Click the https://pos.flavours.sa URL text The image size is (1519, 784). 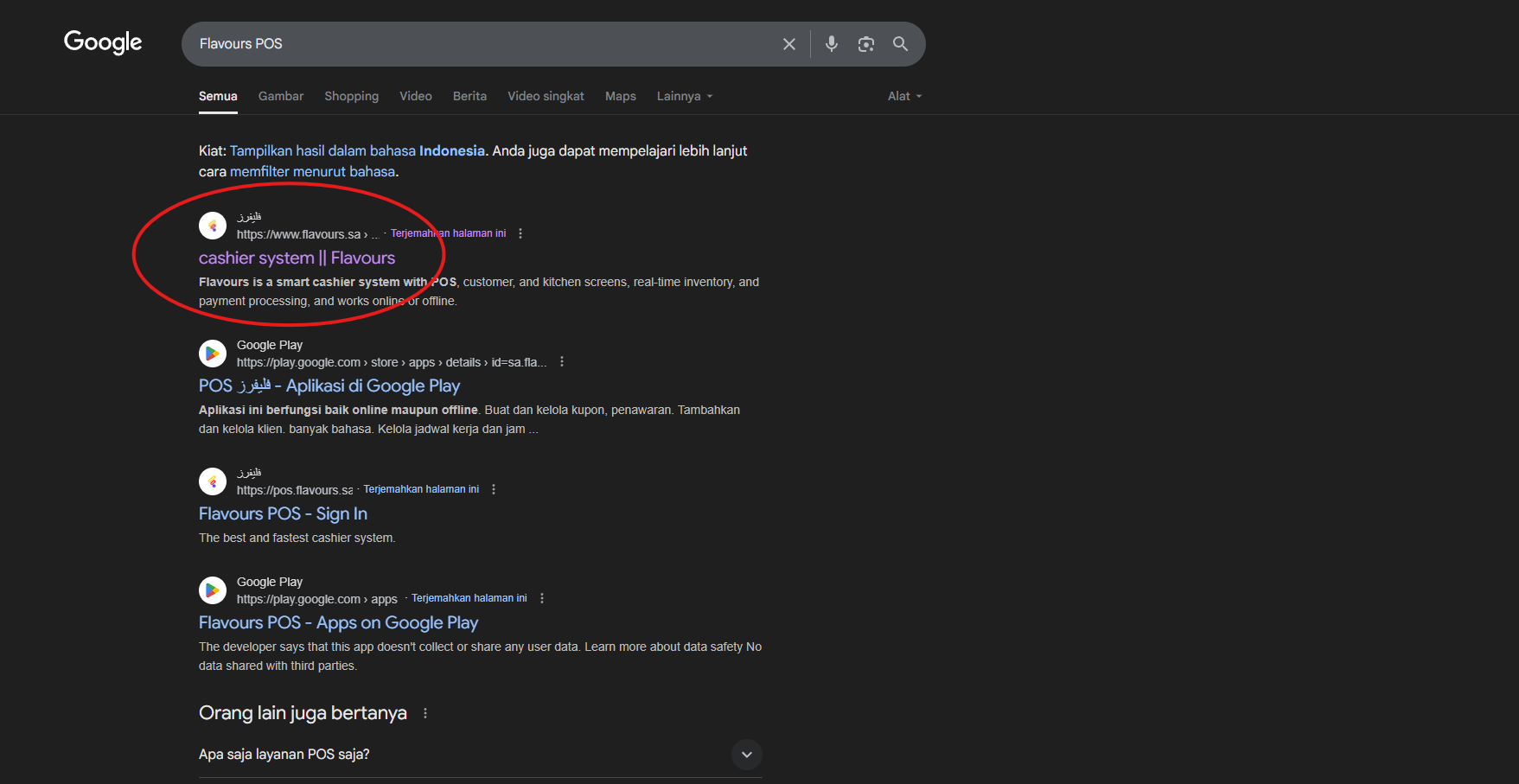click(295, 490)
